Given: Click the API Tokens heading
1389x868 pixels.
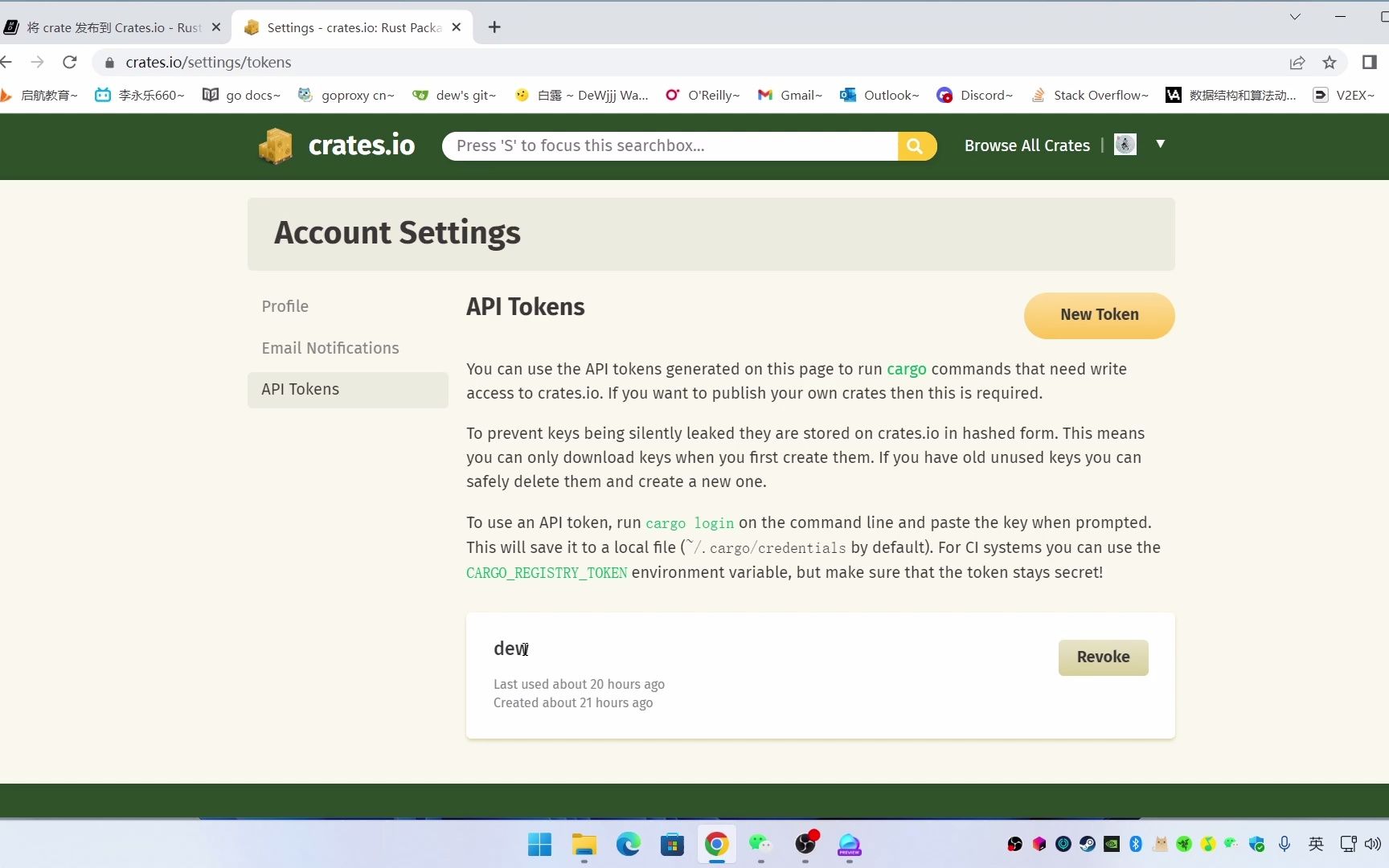Looking at the screenshot, I should tap(526, 306).
